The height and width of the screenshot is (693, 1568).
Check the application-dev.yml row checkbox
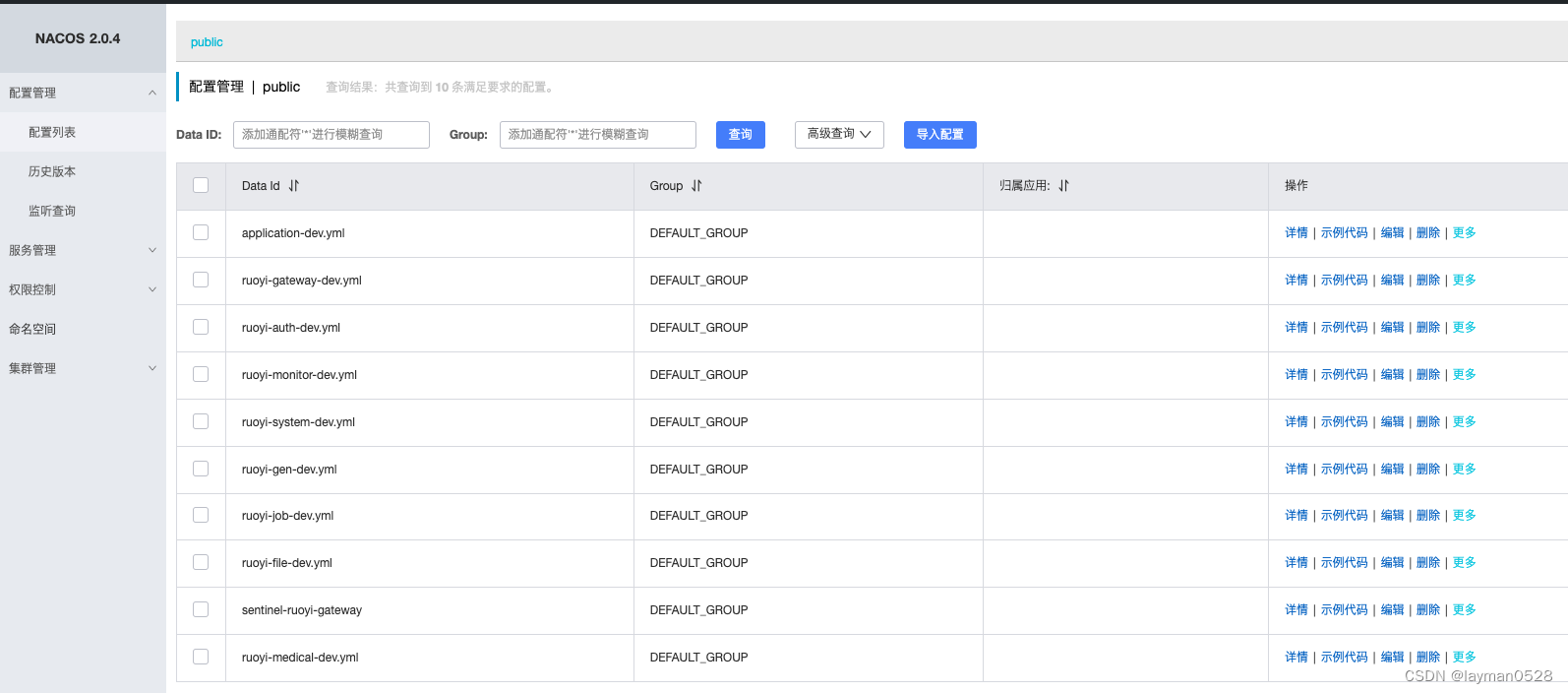(x=201, y=232)
